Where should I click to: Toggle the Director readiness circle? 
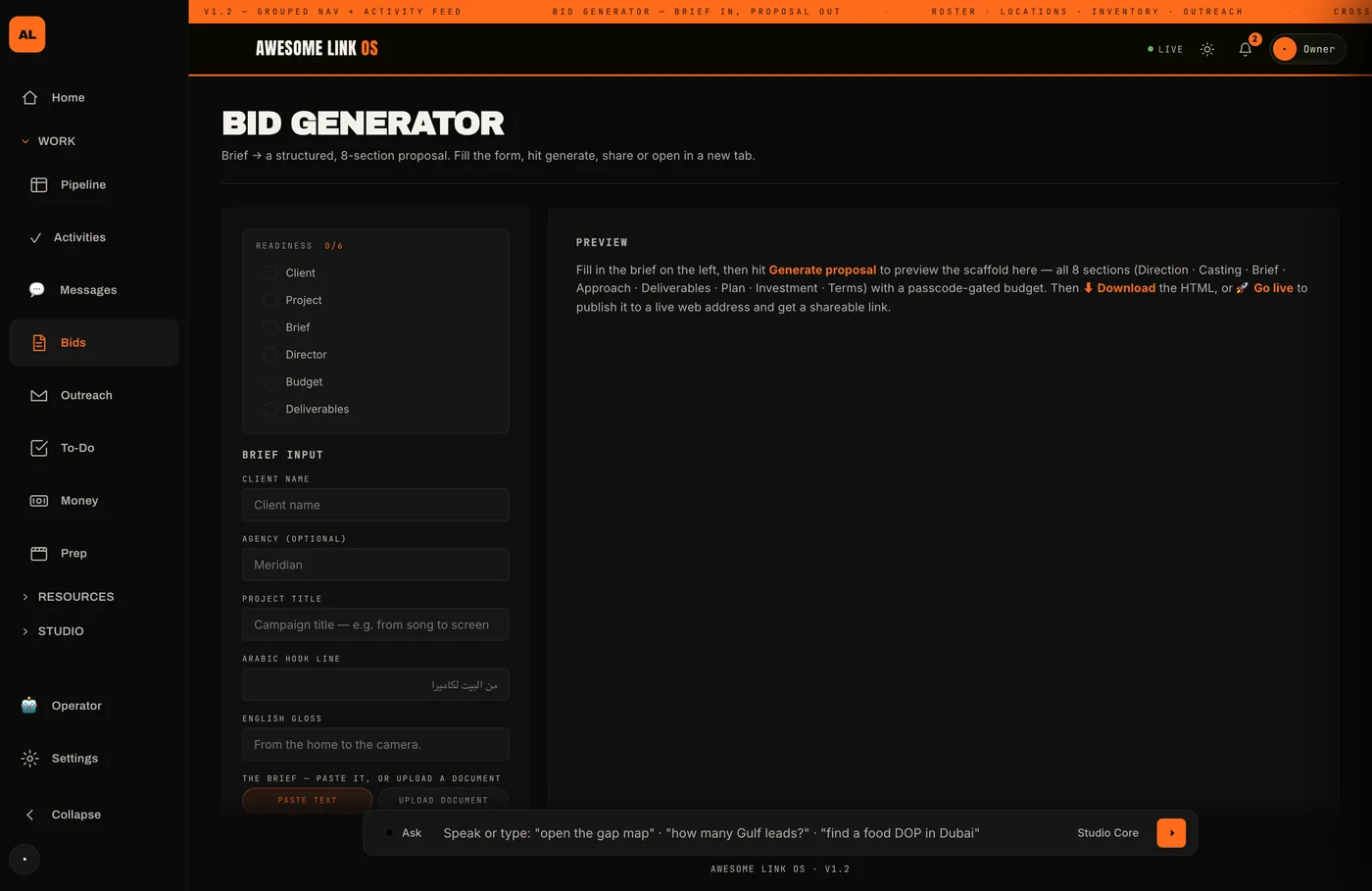270,355
